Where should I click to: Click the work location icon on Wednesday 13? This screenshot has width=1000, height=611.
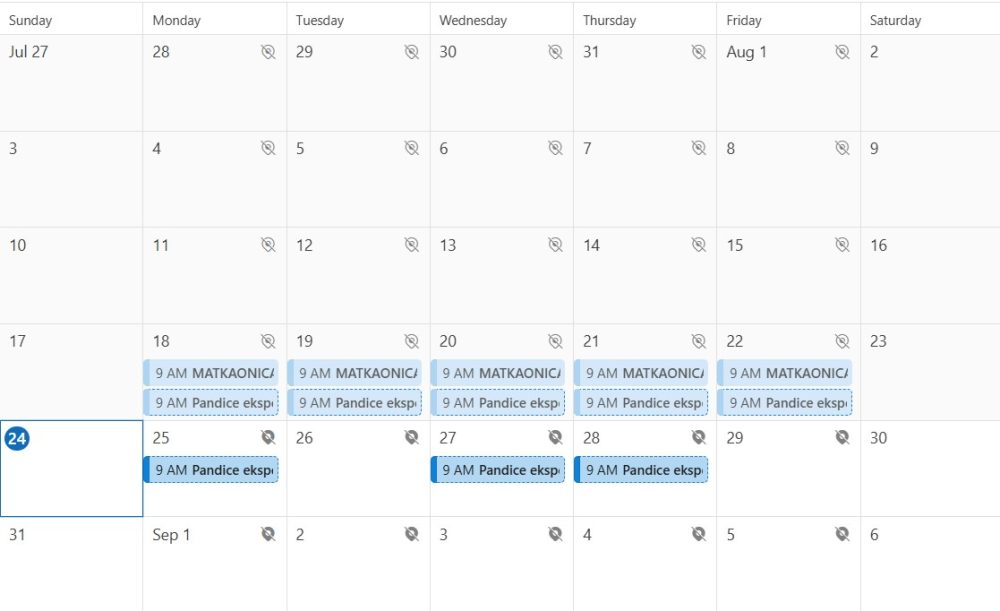555,245
